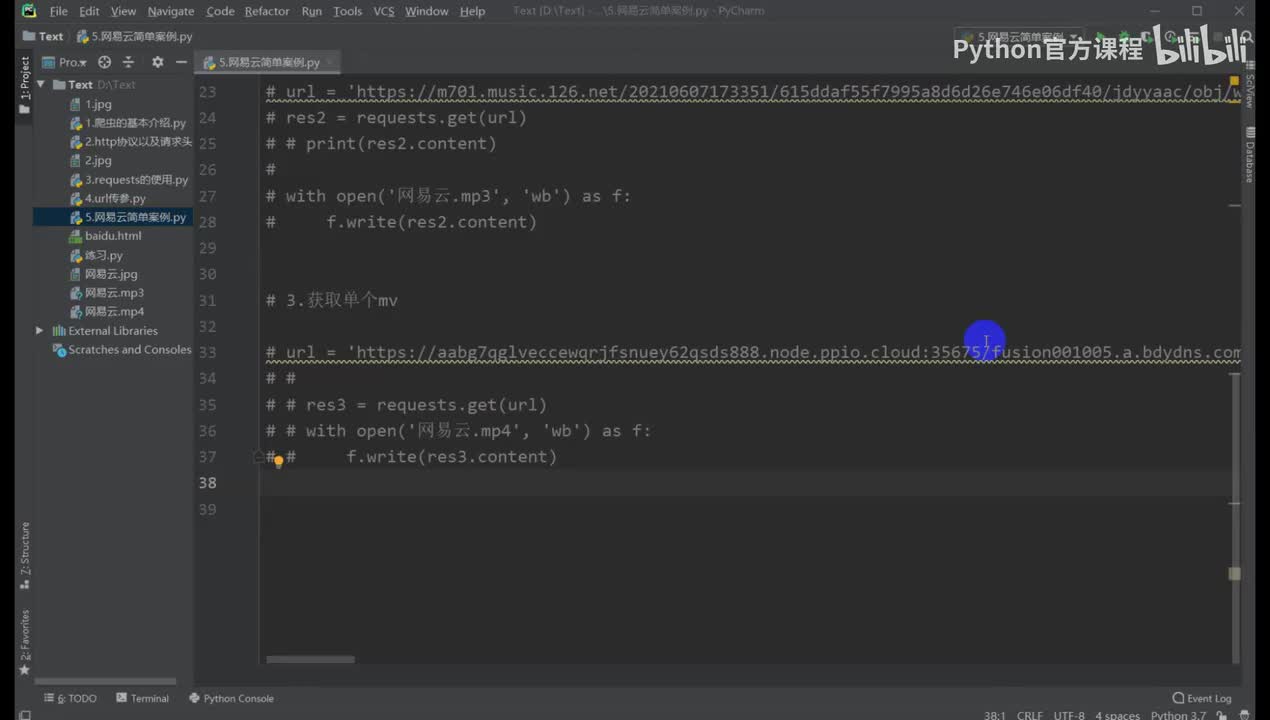Select 2.http协议以及请求头 file
Image resolution: width=1270 pixels, height=720 pixels.
[x=131, y=142]
